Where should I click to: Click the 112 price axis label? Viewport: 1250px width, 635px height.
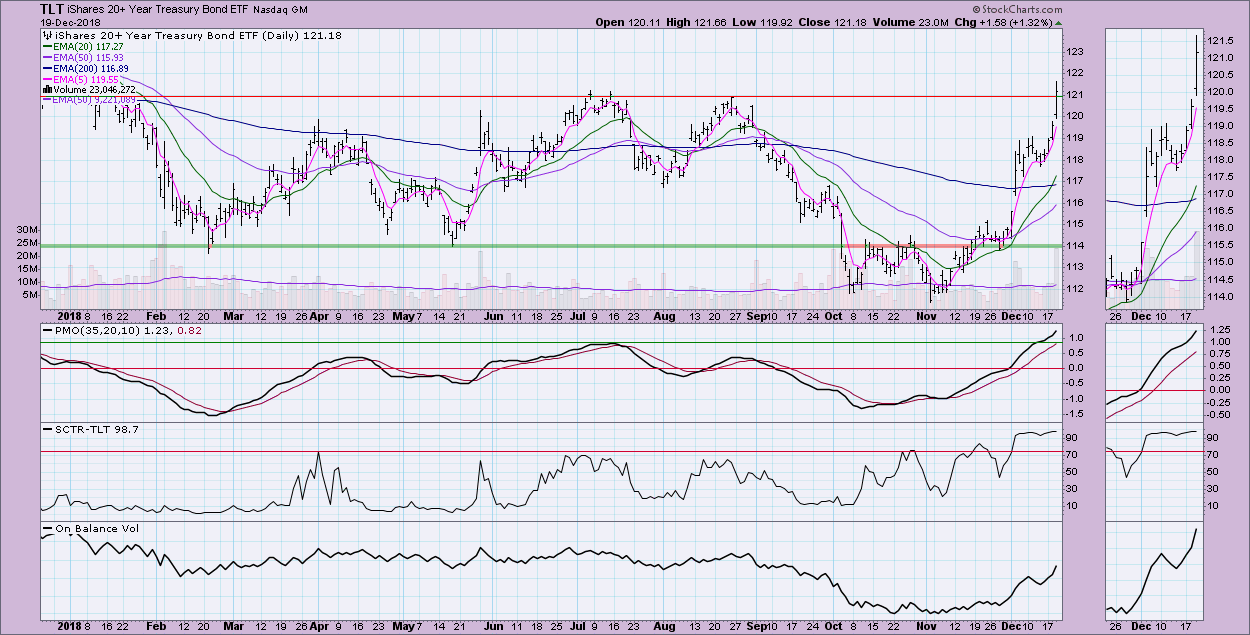[1074, 289]
